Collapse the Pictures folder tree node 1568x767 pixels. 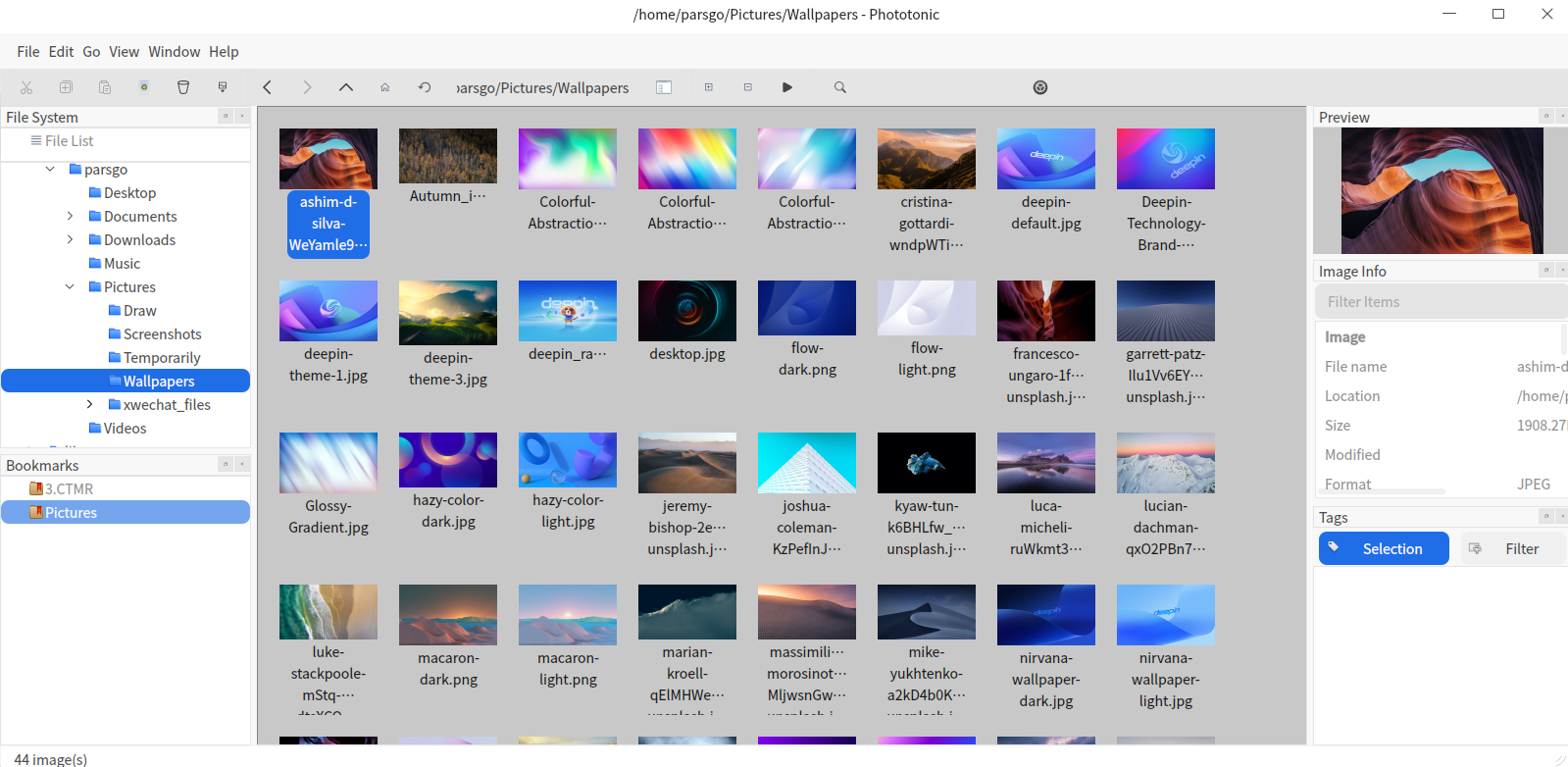coord(70,286)
